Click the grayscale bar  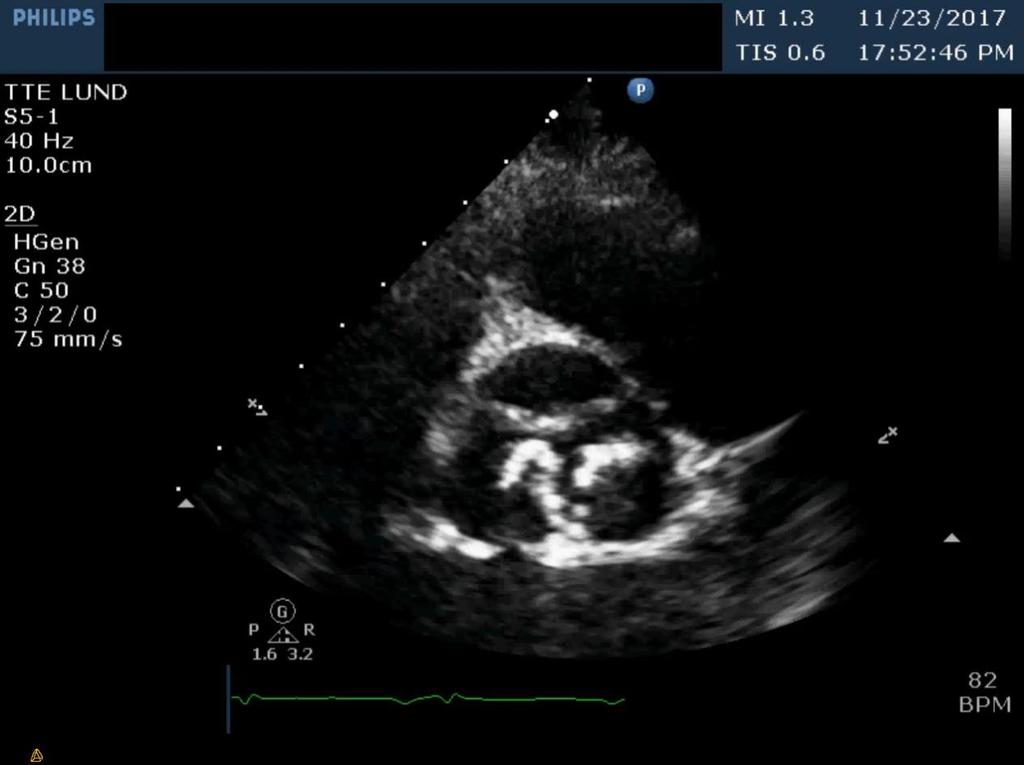1004,186
